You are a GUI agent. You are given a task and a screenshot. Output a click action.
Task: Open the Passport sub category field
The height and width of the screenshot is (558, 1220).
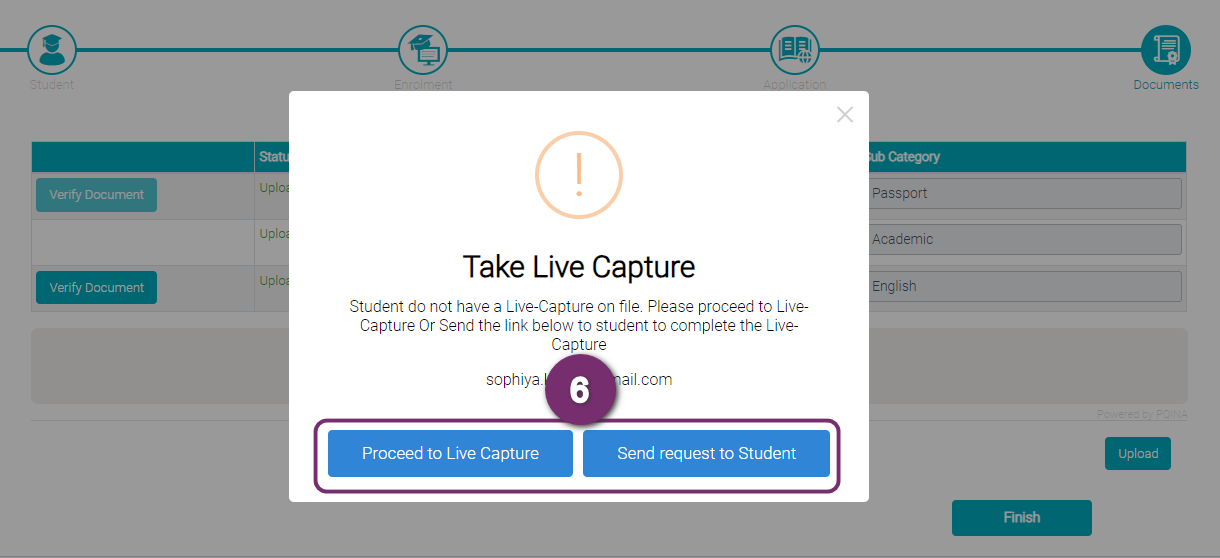pyautogui.click(x=1022, y=193)
